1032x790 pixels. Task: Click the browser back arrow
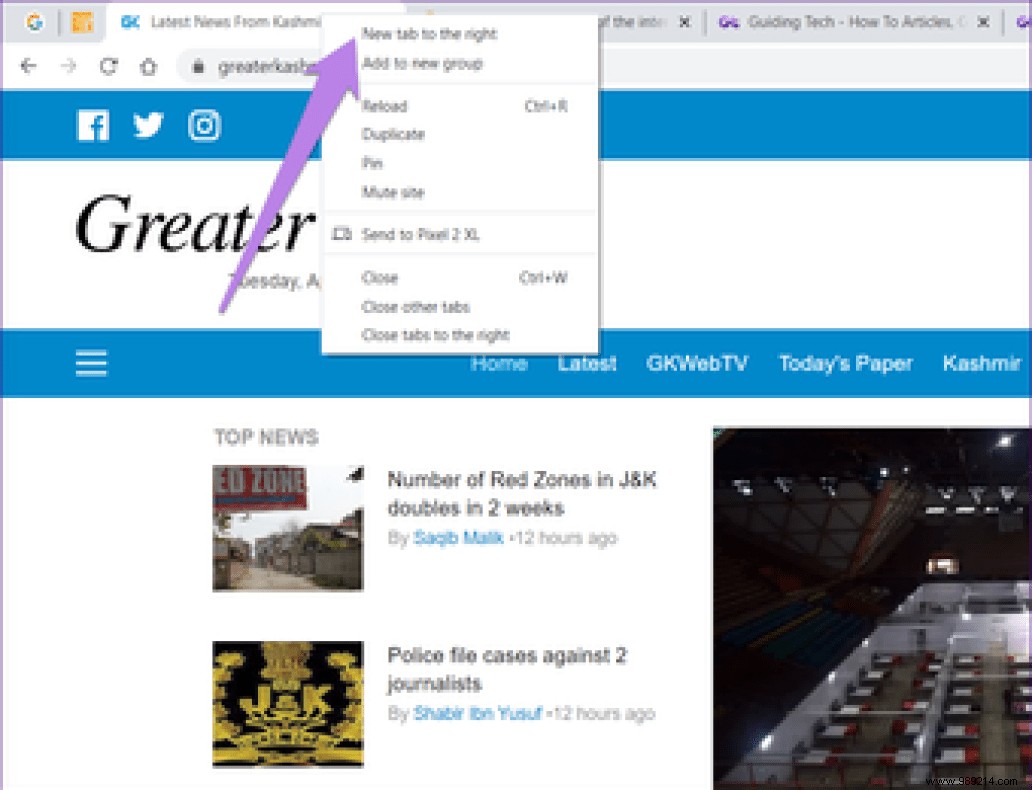[28, 64]
